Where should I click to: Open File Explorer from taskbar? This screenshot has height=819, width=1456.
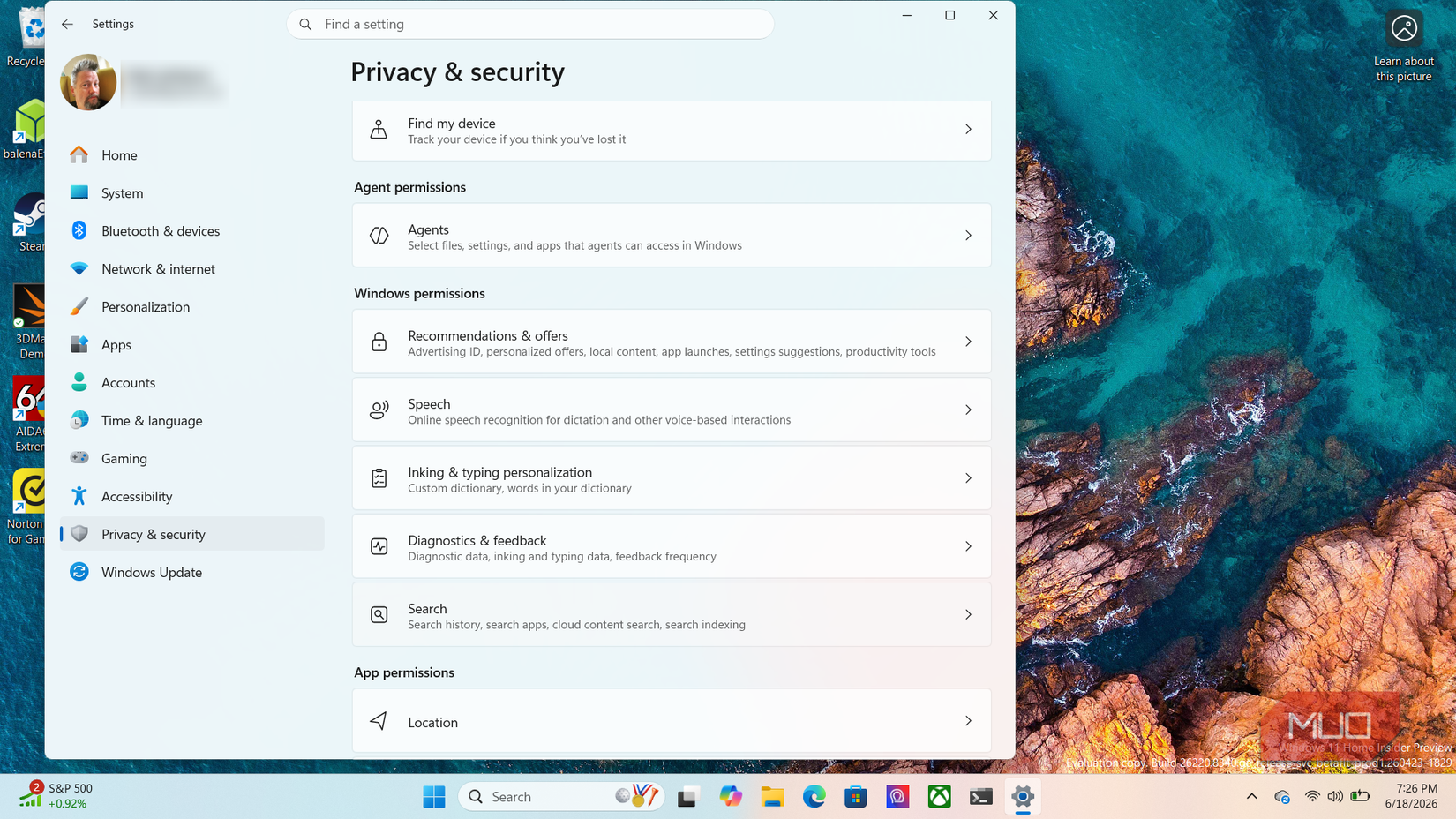point(772,796)
